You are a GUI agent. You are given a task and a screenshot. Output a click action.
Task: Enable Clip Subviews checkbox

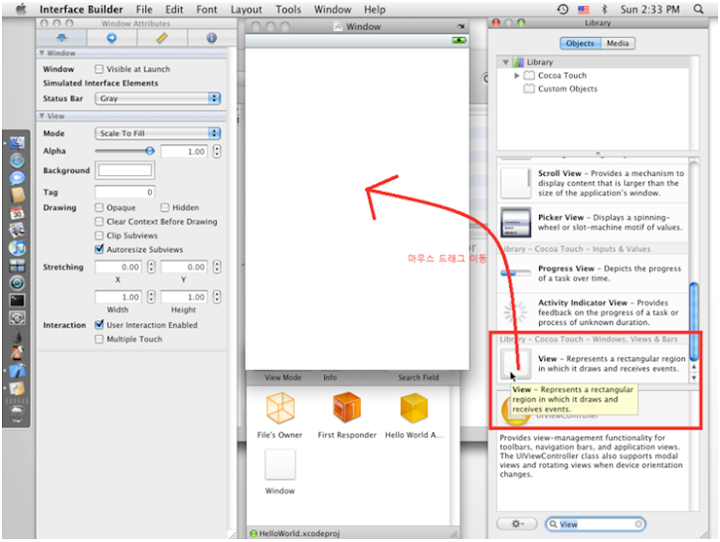(x=99, y=235)
